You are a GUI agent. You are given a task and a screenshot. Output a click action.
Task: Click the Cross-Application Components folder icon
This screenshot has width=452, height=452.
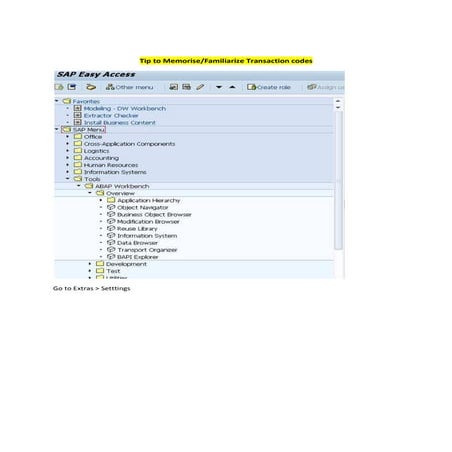[x=78, y=143]
